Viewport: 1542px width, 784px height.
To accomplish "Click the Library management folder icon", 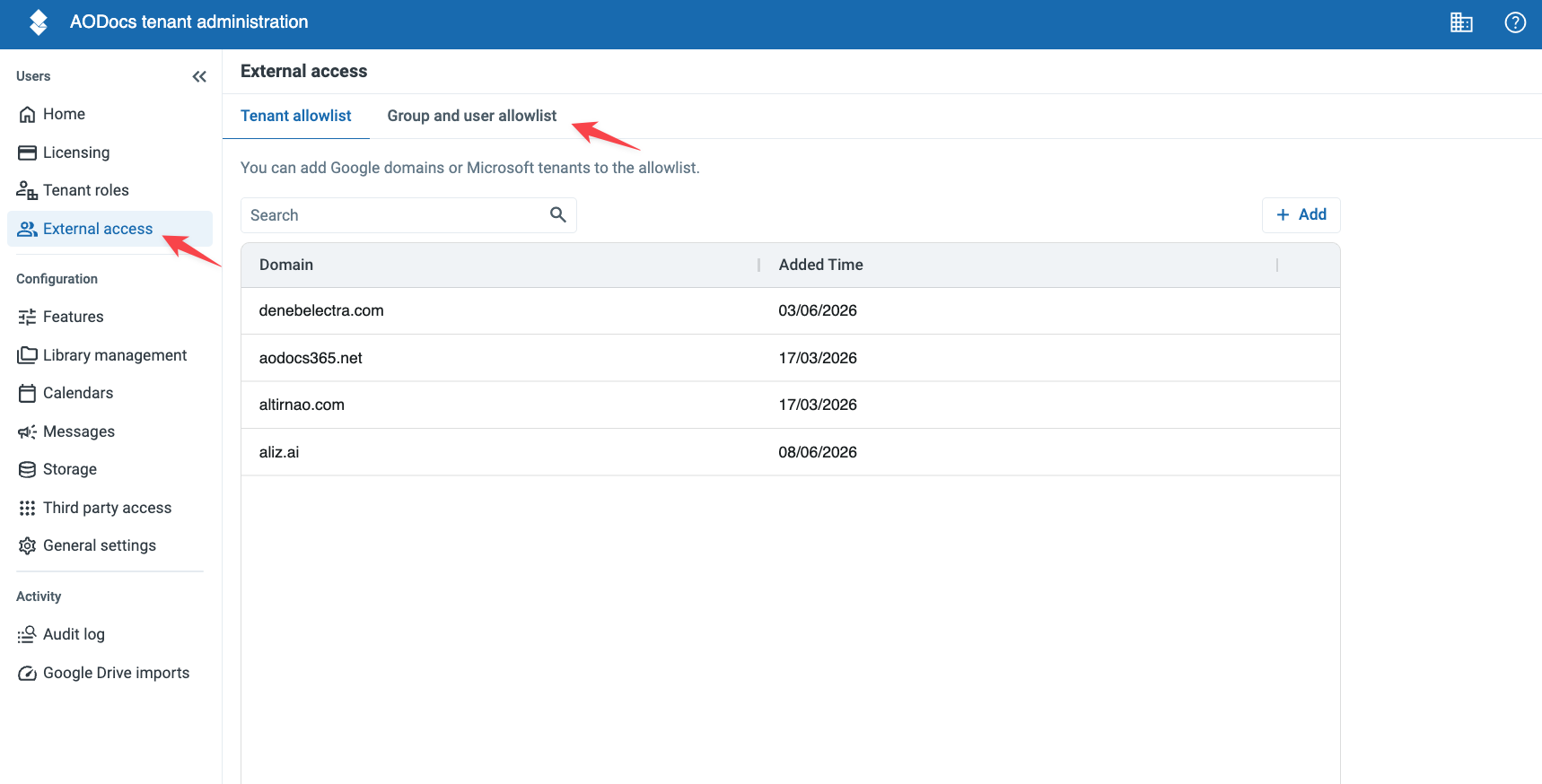I will (x=28, y=355).
